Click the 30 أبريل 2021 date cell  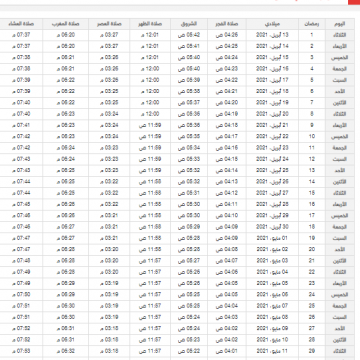coord(272,227)
